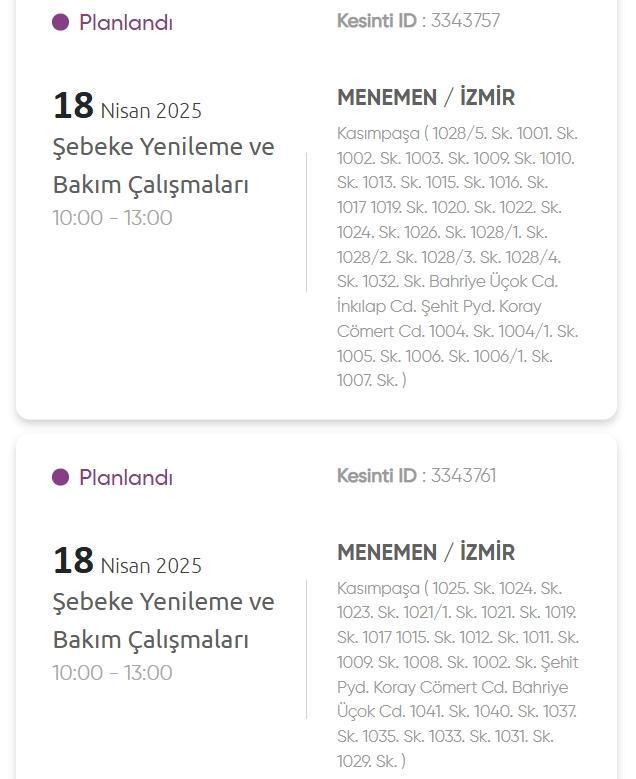Click Kesinti ID 3343761 text
Image resolution: width=636 pixels, height=779 pixels.
pos(416,475)
